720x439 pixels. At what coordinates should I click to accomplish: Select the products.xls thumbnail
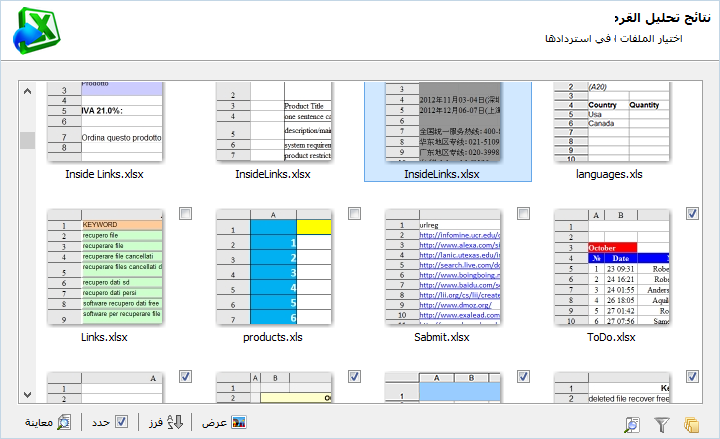coord(274,267)
